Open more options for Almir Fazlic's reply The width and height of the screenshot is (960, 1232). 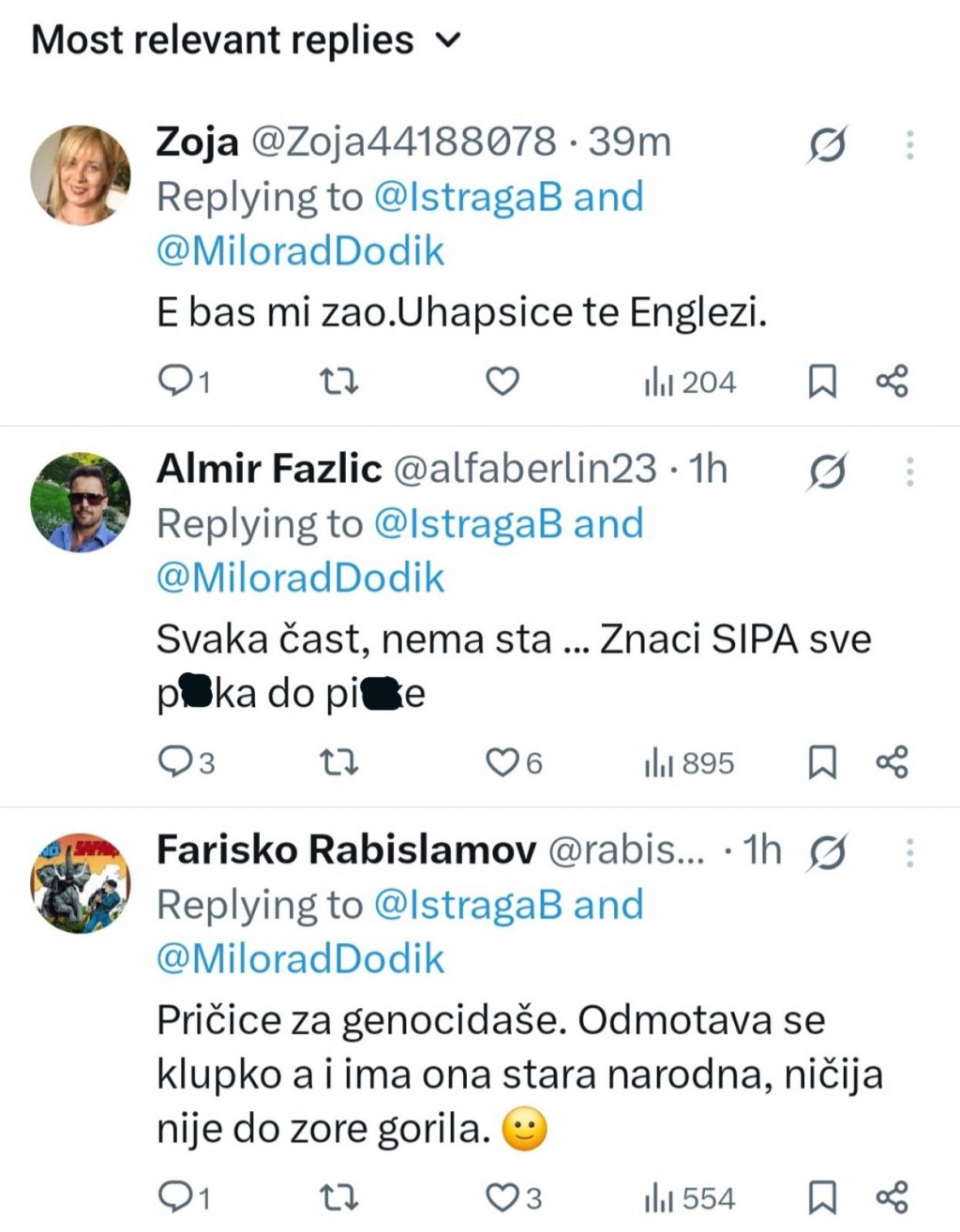pyautogui.click(x=909, y=472)
